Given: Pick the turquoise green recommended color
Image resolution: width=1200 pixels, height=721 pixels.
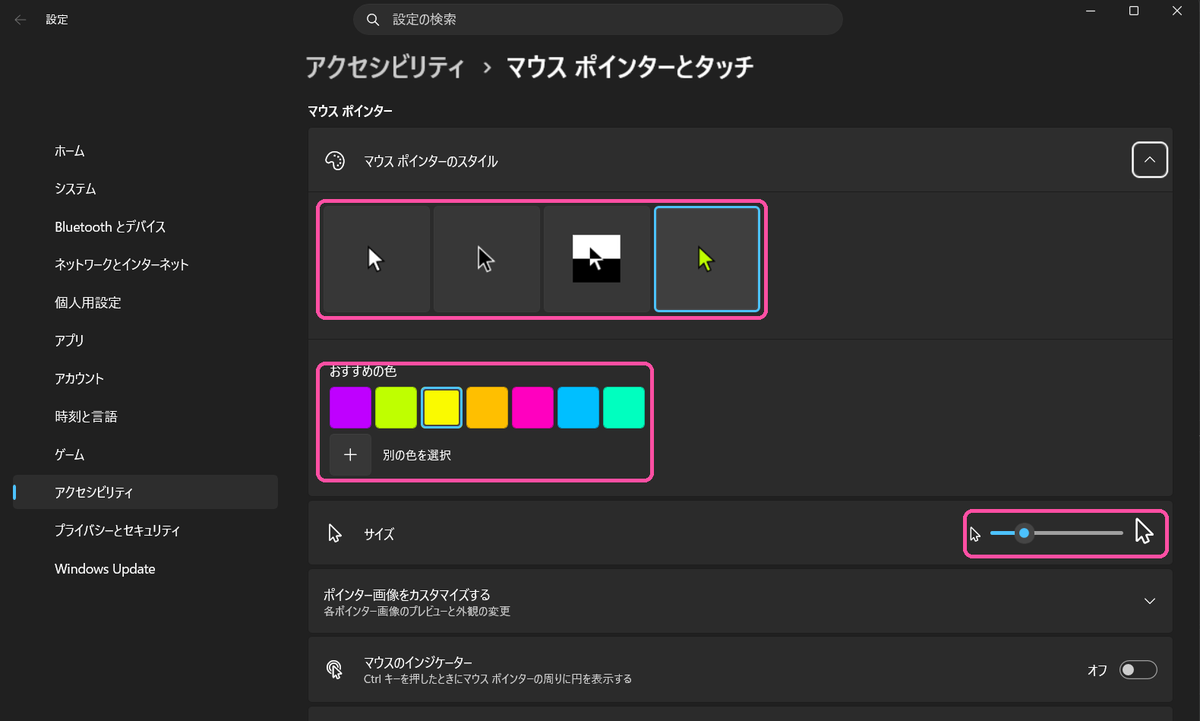Looking at the screenshot, I should 624,408.
